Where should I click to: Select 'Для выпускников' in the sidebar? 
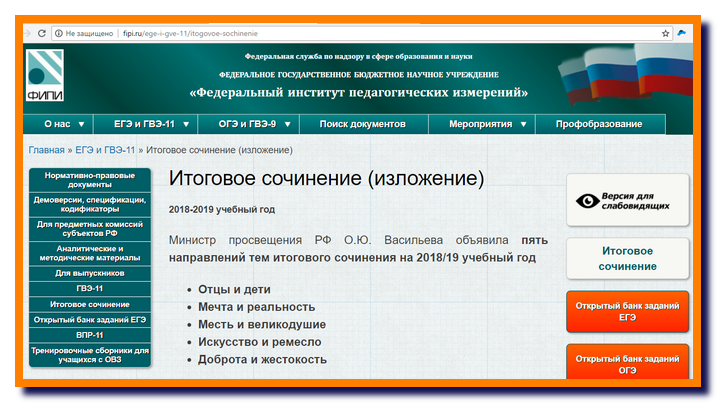[90, 272]
